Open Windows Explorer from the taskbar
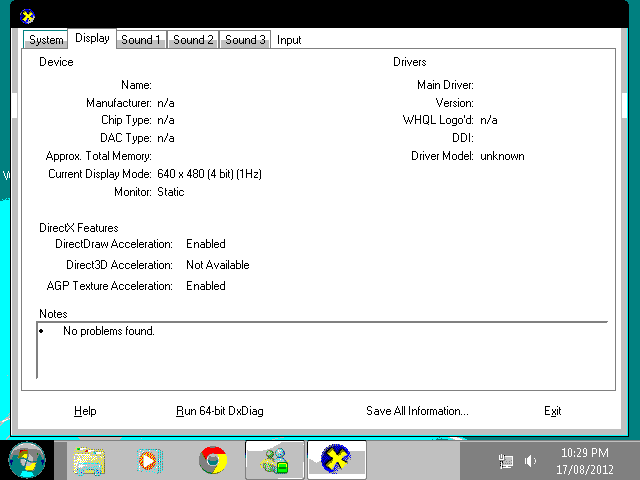This screenshot has height=480, width=640. 89,461
